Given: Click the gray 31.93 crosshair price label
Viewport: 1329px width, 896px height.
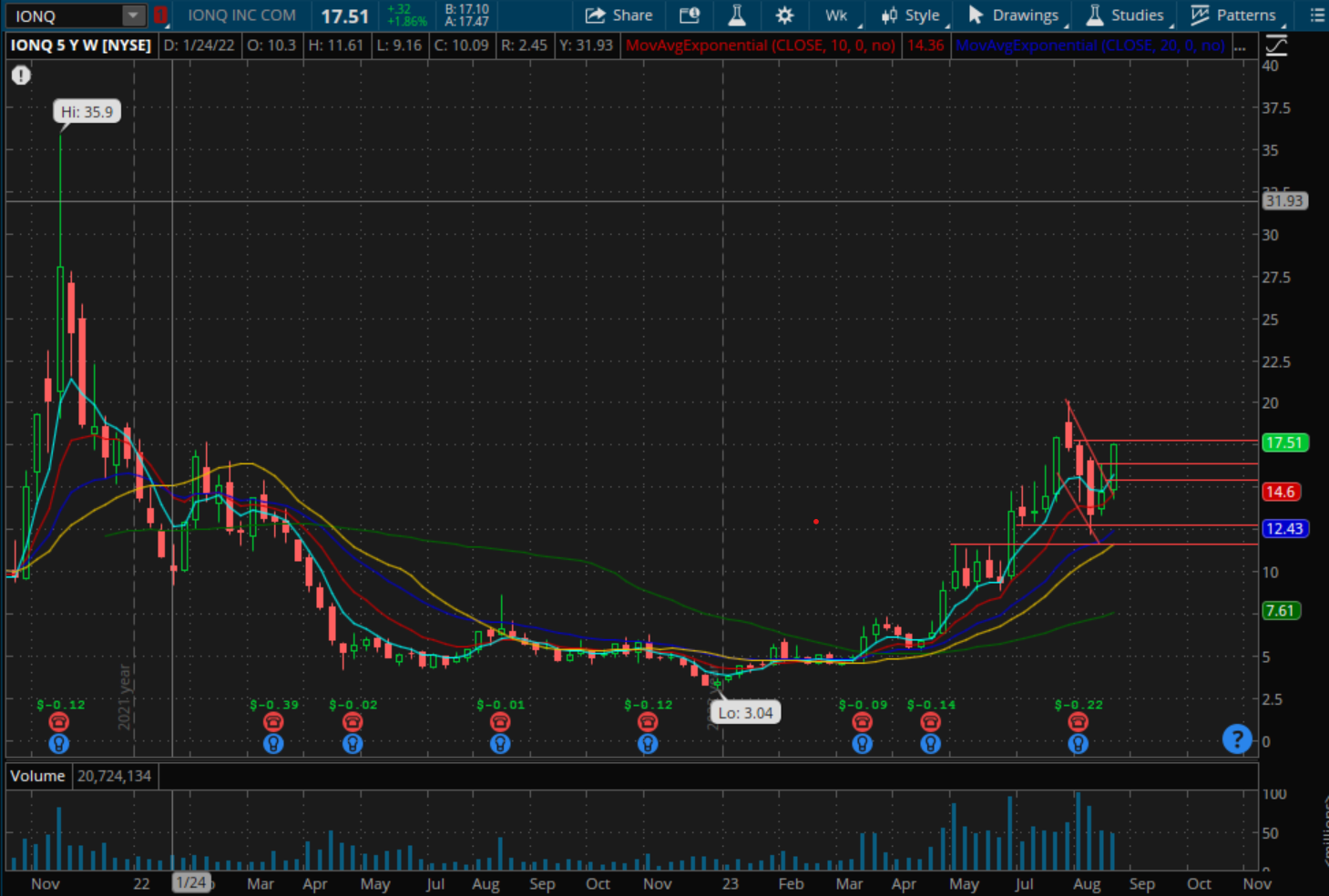Looking at the screenshot, I should click(1284, 201).
